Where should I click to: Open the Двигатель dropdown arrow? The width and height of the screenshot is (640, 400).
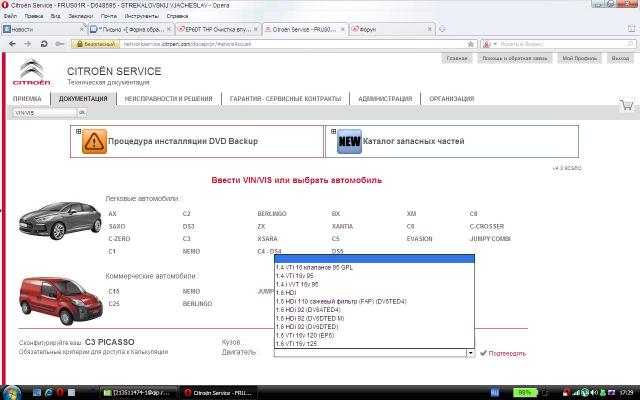(x=469, y=353)
